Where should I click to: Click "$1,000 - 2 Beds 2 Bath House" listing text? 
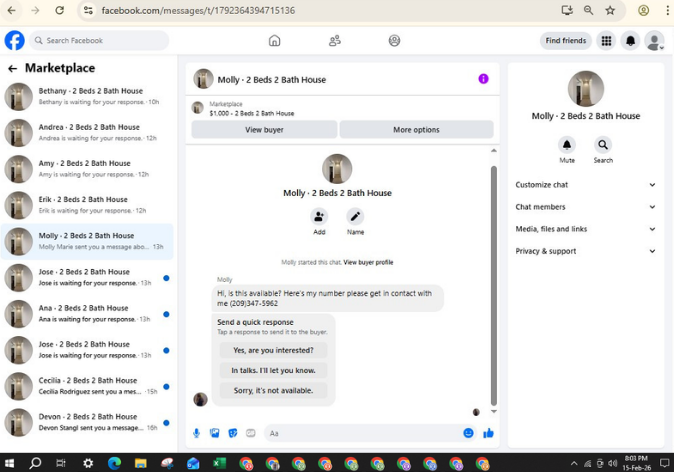pyautogui.click(x=251, y=113)
